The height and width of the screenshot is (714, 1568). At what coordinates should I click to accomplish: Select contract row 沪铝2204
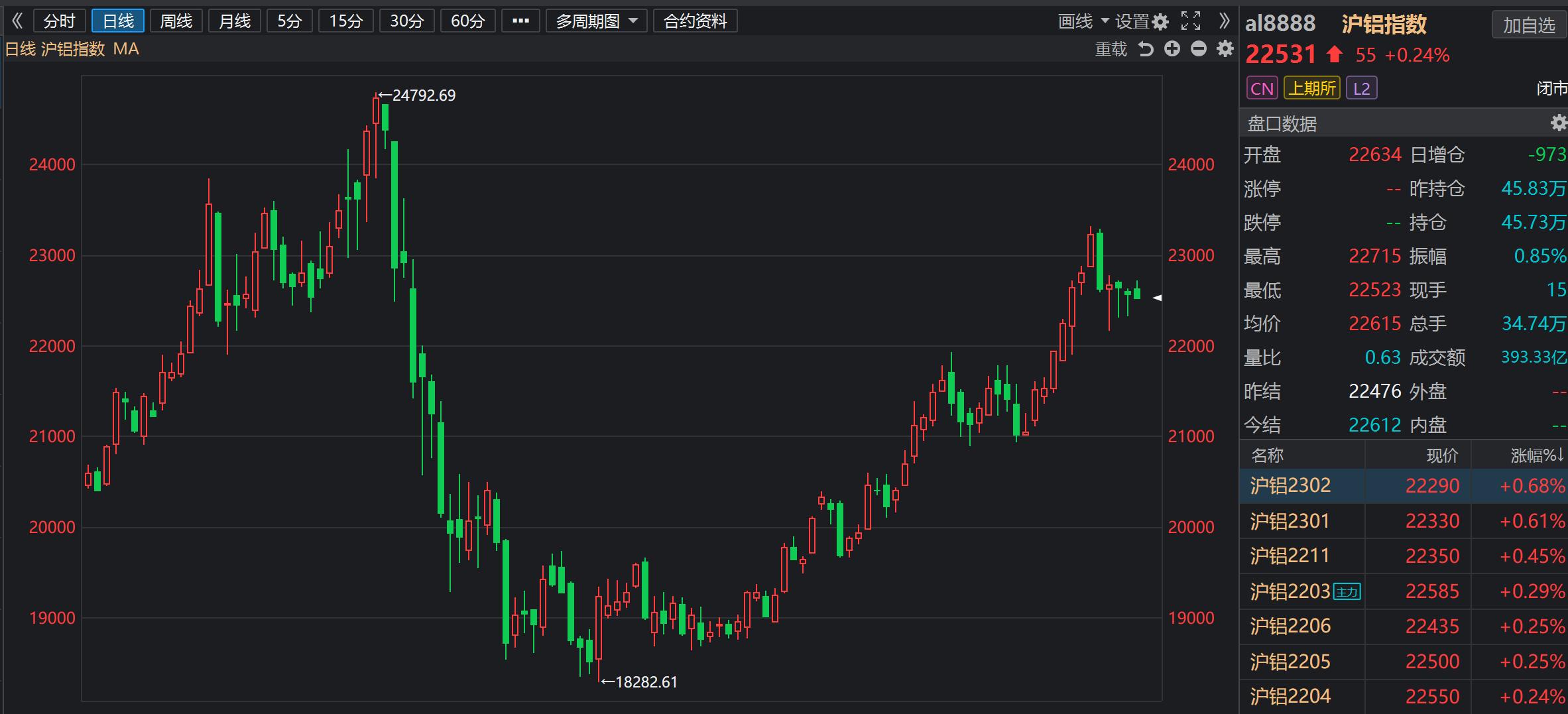coord(1404,697)
